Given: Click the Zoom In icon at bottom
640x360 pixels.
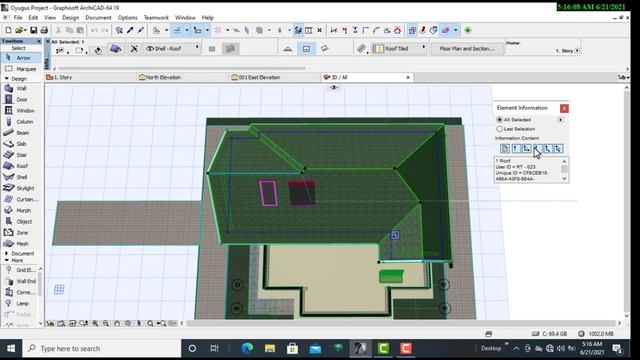Looking at the screenshot, I should coord(95,323).
